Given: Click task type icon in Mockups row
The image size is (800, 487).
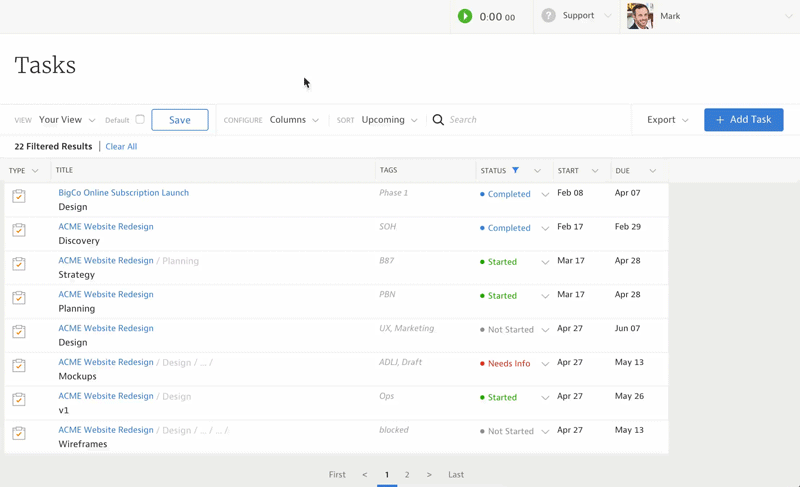Looking at the screenshot, I should click(19, 366).
